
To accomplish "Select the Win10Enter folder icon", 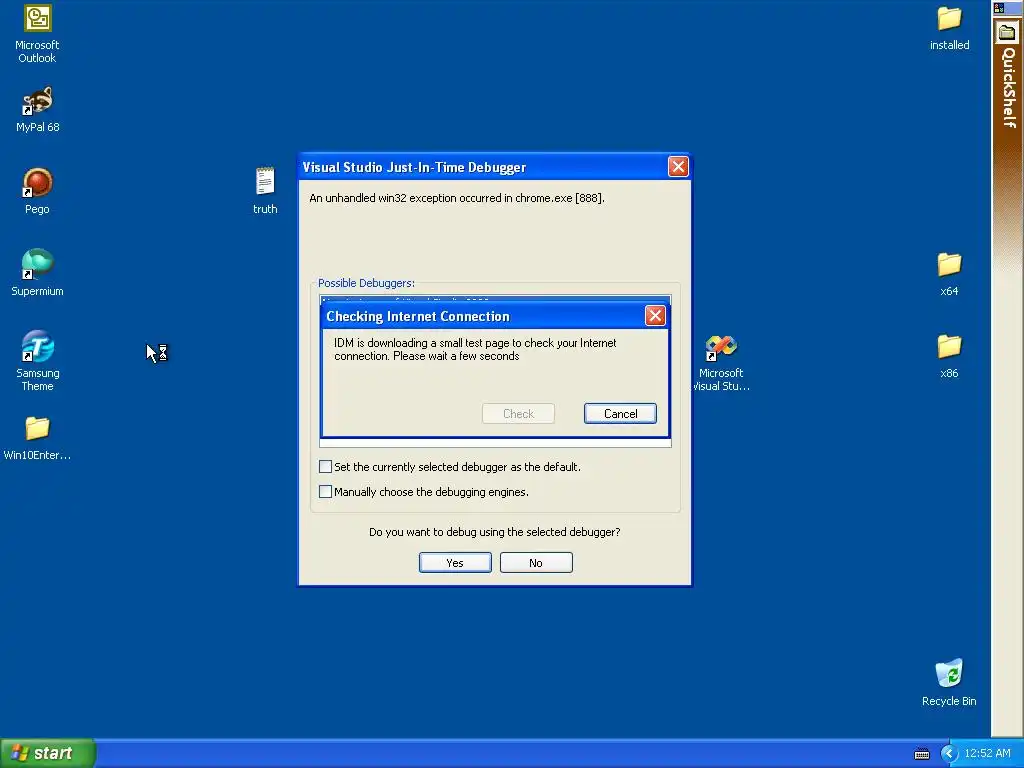I will (37, 438).
